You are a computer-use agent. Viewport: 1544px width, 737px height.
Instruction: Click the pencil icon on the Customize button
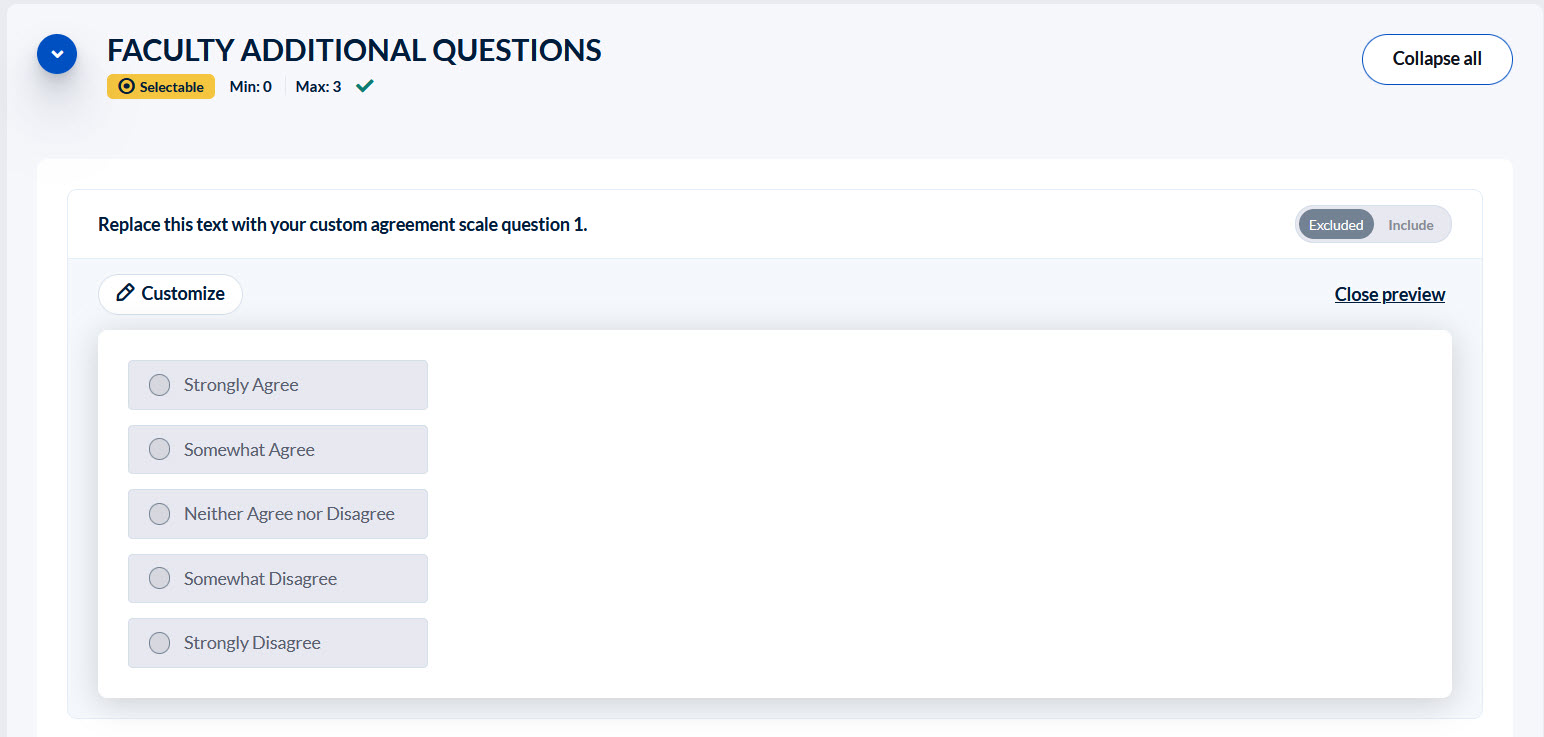pos(125,293)
